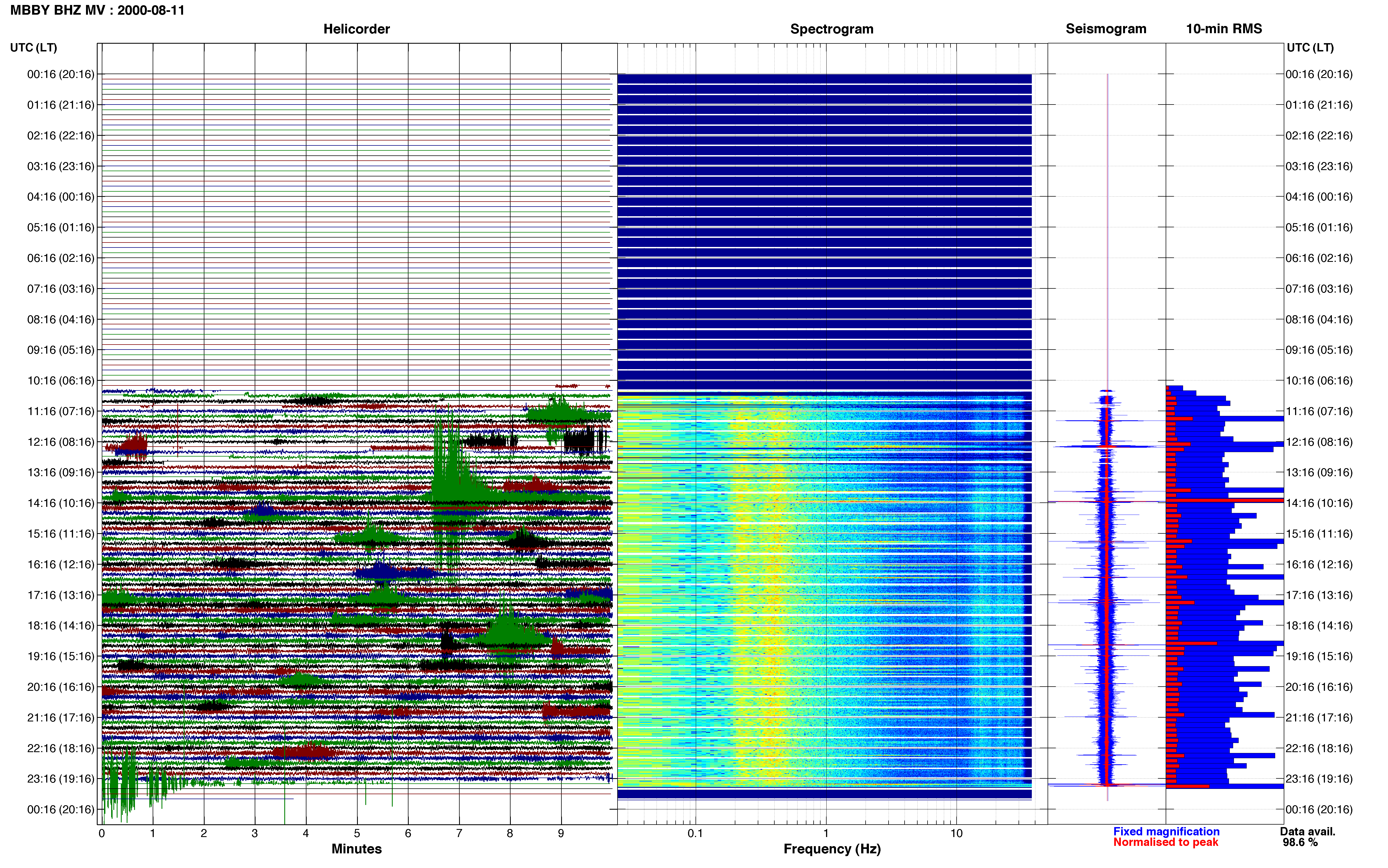This screenshot has width=1388, height=868.
Task: Click left time label '10:16 (06:16)'
Action: point(60,380)
